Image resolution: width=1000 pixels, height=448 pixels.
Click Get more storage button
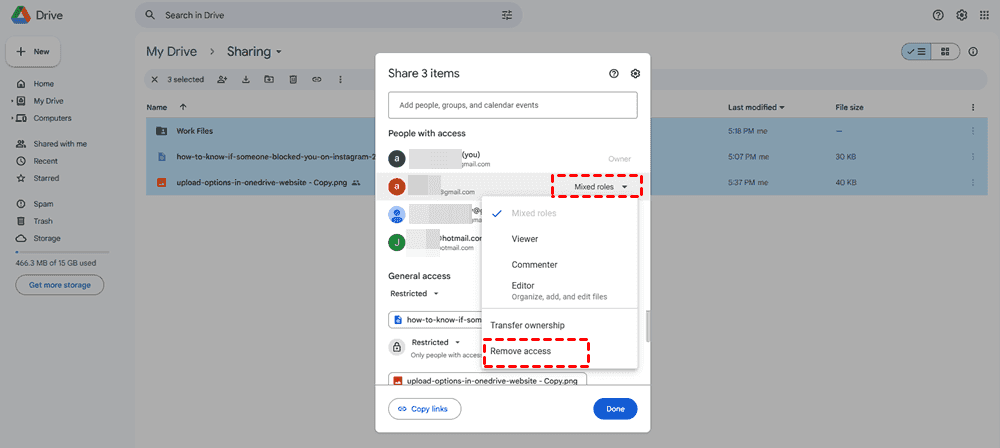tap(60, 285)
